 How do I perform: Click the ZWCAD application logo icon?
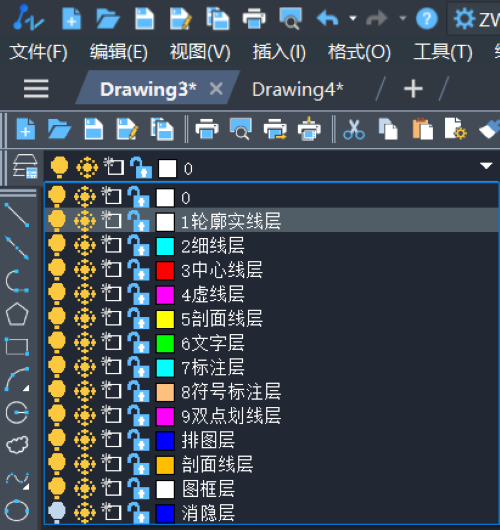click(28, 18)
